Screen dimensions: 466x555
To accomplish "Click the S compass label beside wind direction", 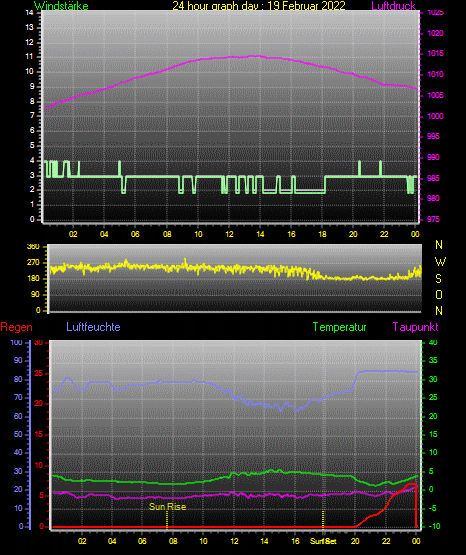I will coord(438,279).
